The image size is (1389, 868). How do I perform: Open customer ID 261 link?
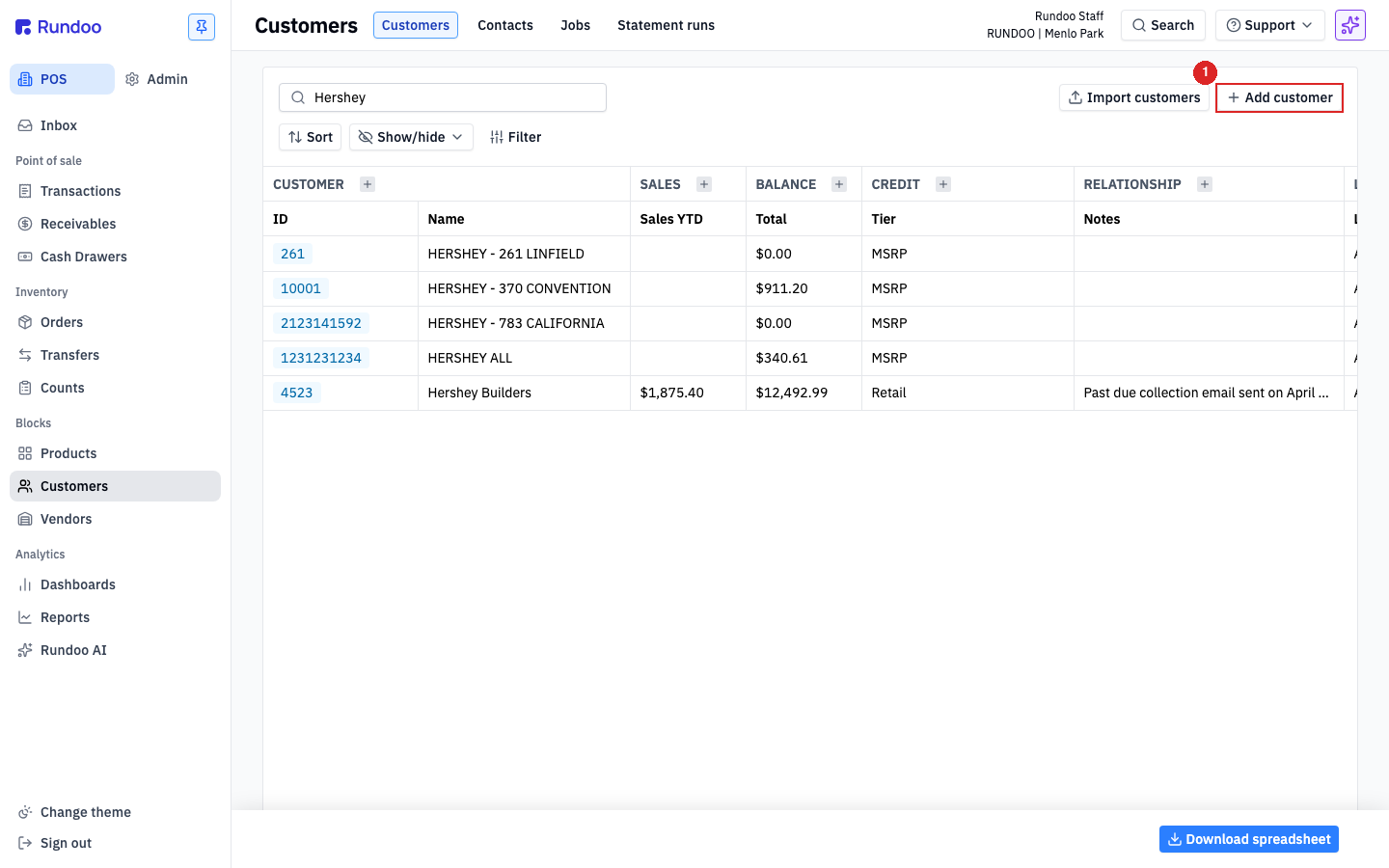[x=292, y=254]
